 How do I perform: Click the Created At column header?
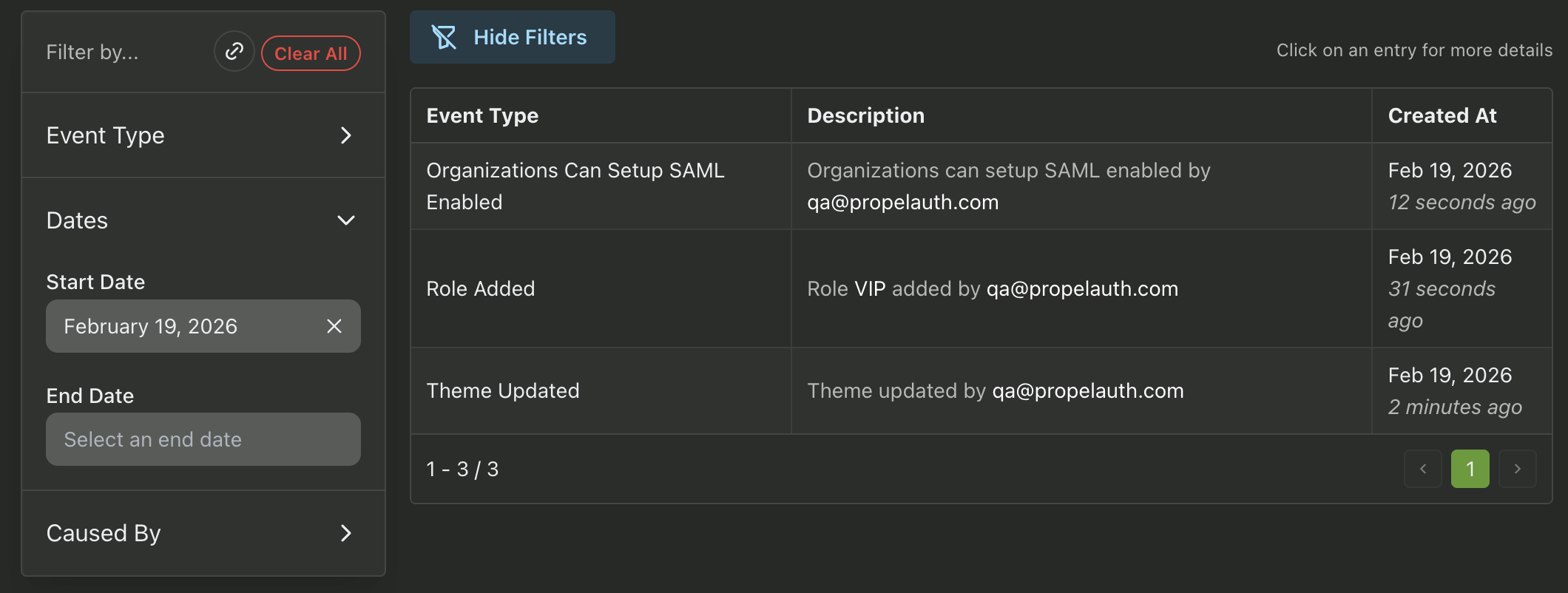point(1442,115)
